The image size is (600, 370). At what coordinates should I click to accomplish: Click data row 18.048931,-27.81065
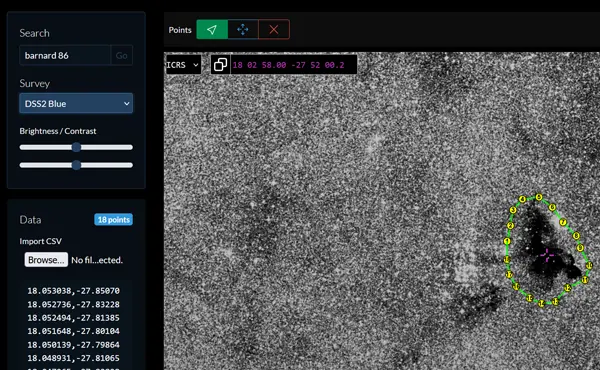pyautogui.click(x=73, y=358)
